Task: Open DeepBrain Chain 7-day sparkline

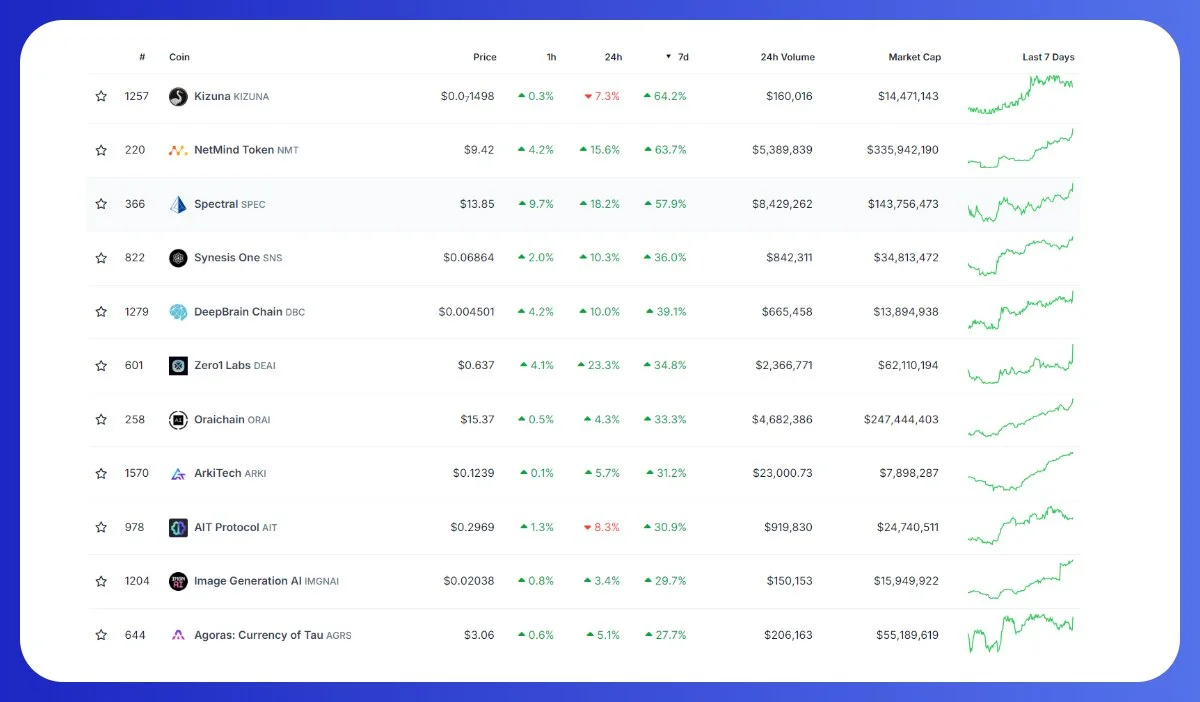Action: [x=1020, y=310]
